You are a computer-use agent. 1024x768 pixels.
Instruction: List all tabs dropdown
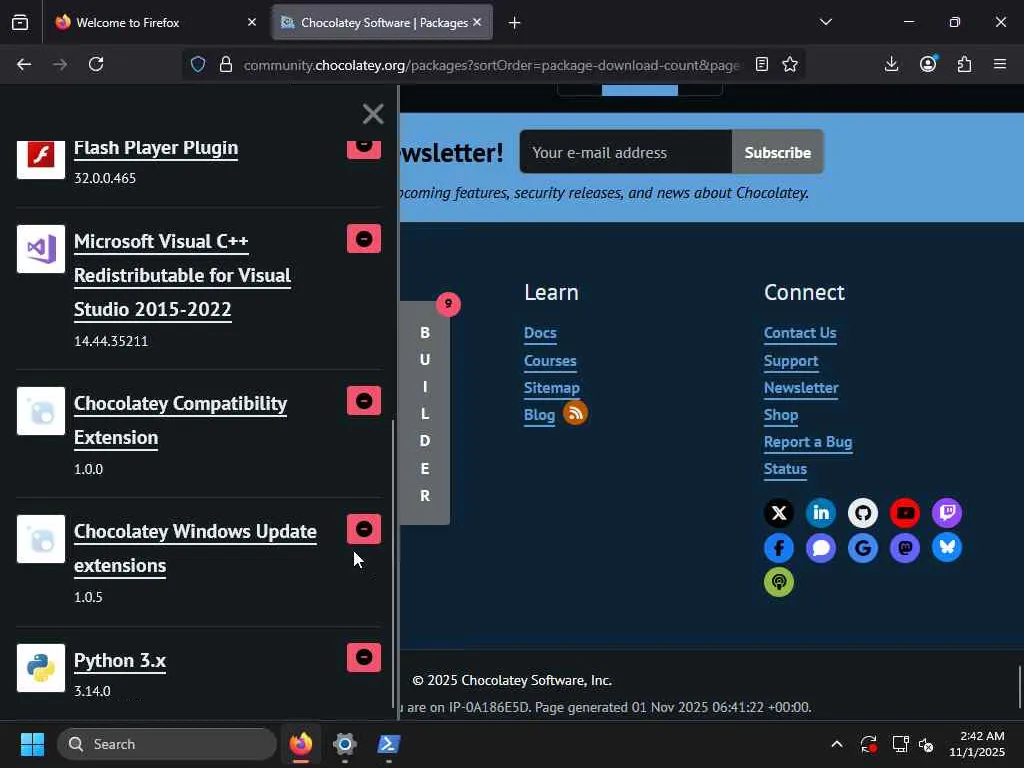point(825,22)
